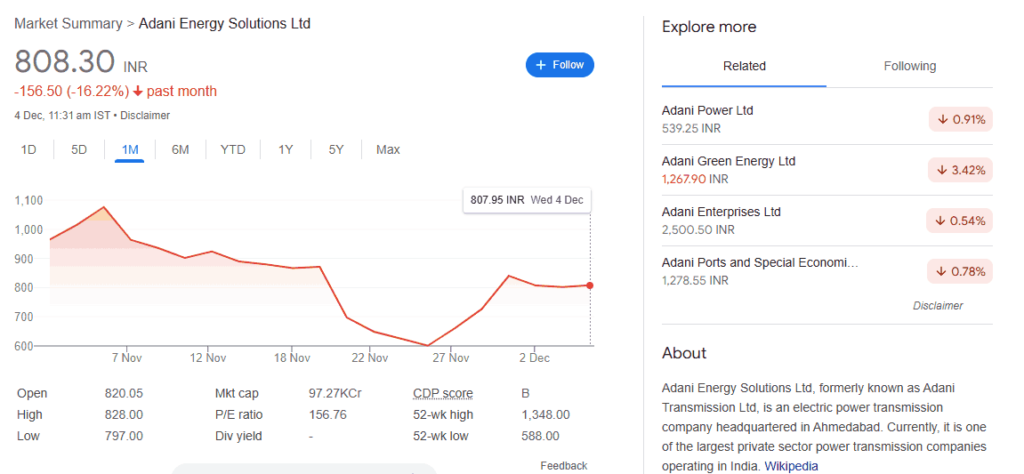Click the 539.25 INR price text
The height and width of the screenshot is (474, 1024).
[691, 129]
